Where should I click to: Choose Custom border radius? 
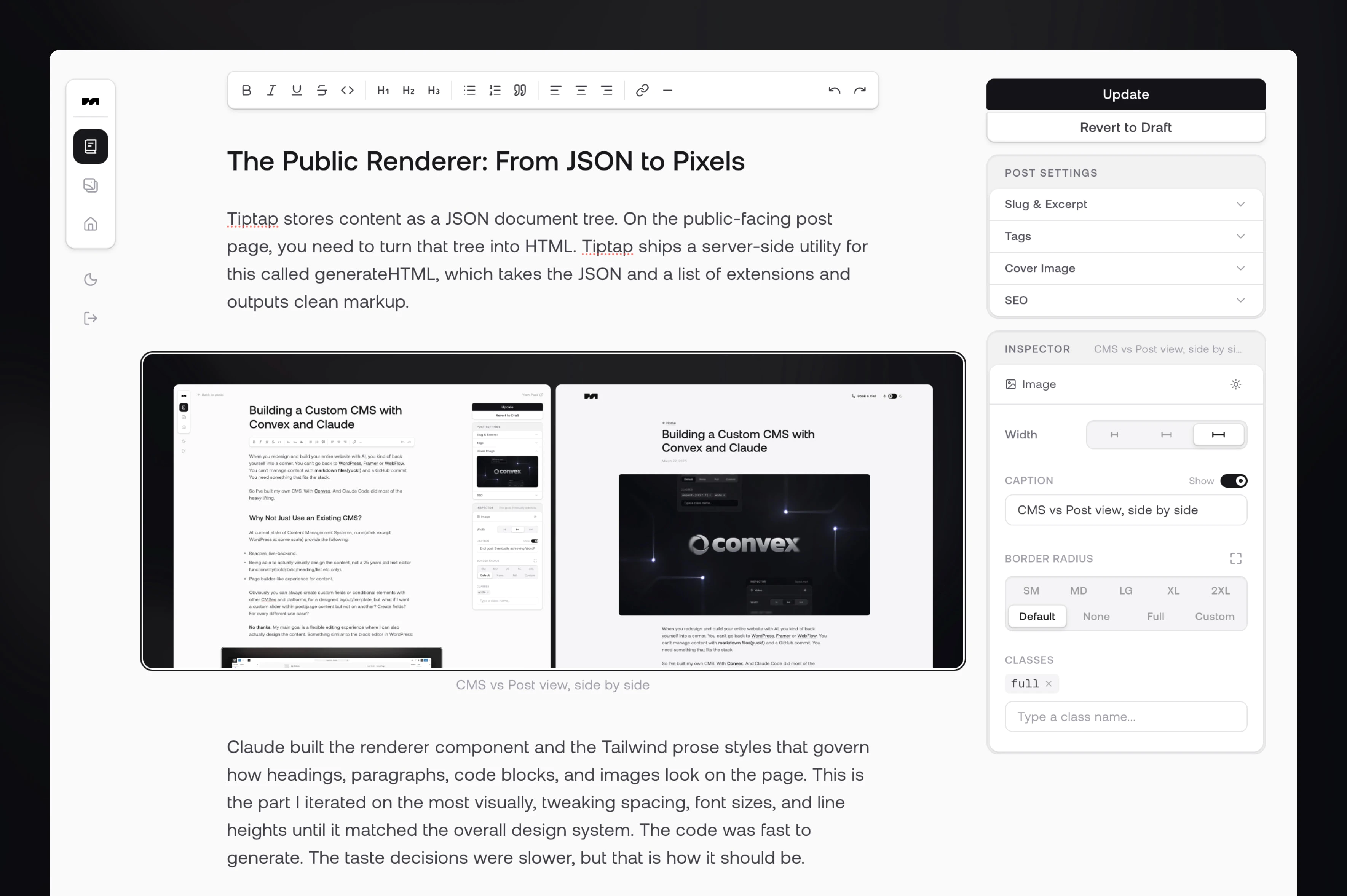pyautogui.click(x=1215, y=617)
